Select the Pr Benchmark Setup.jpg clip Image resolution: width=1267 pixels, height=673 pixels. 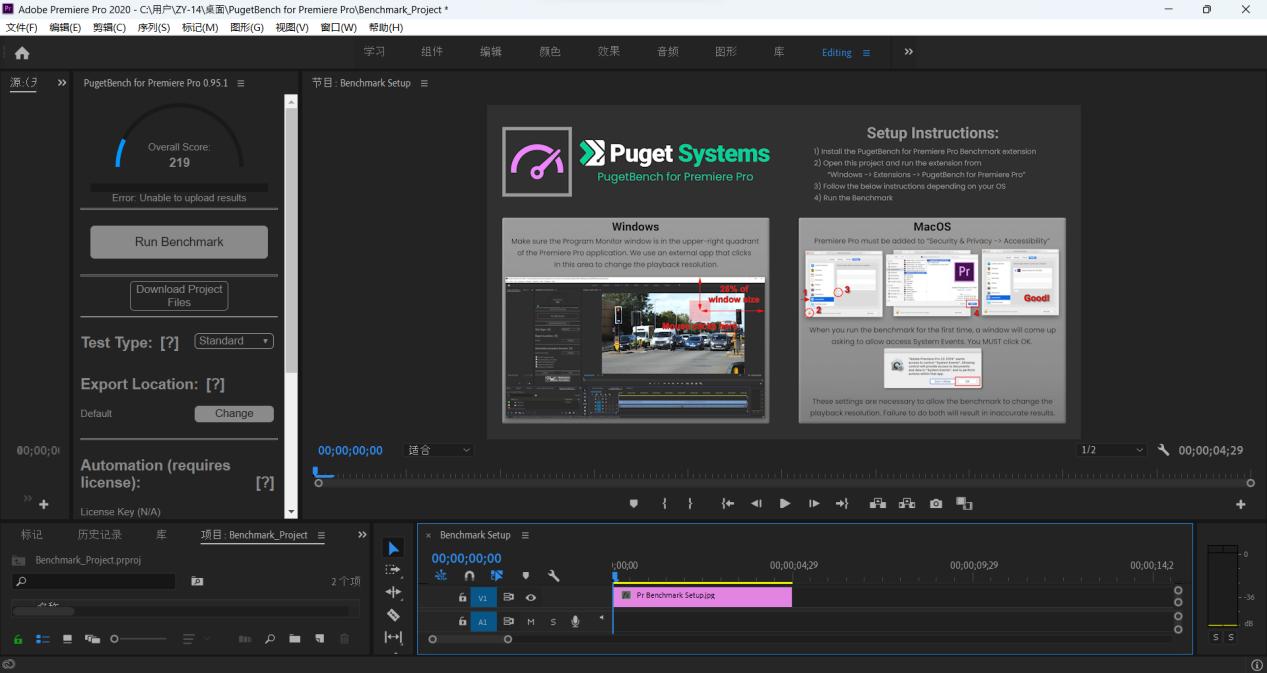pyautogui.click(x=702, y=596)
